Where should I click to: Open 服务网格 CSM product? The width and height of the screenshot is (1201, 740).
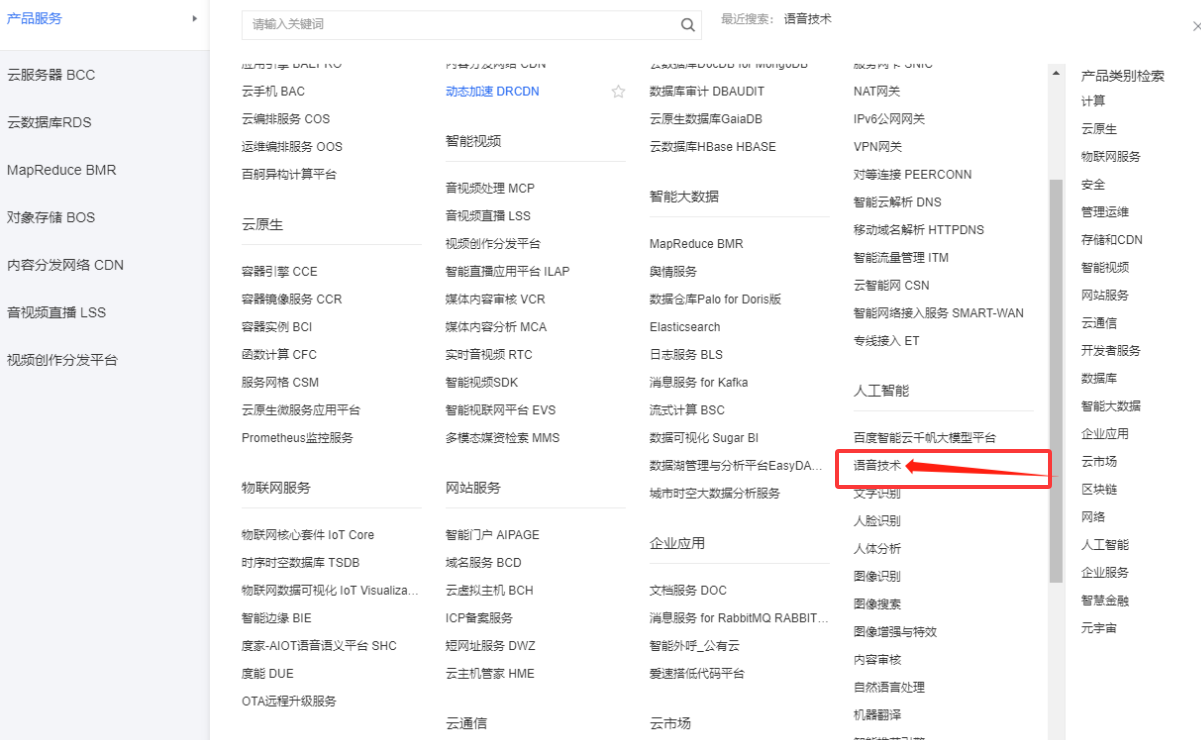coord(280,383)
